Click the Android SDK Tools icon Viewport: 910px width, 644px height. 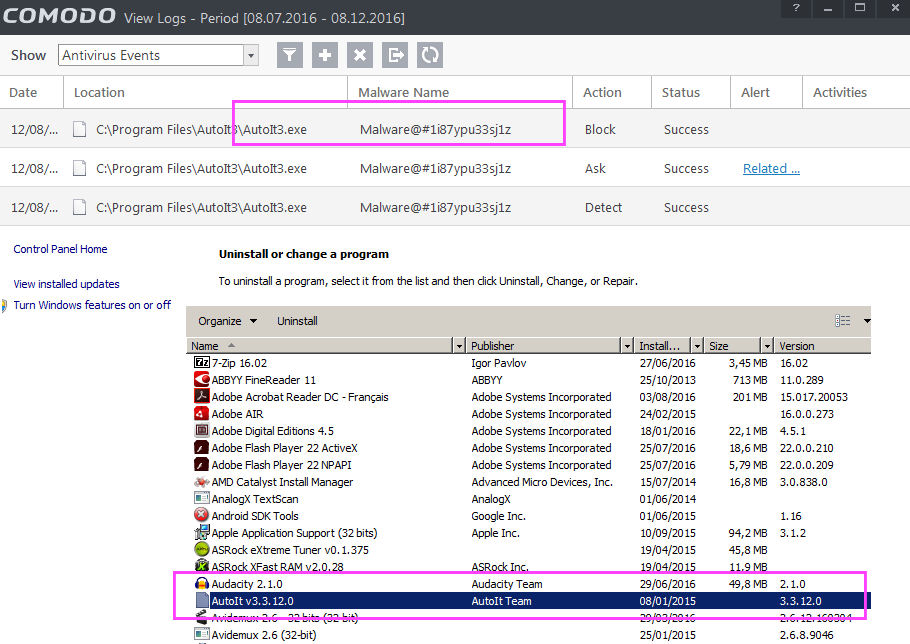click(201, 515)
